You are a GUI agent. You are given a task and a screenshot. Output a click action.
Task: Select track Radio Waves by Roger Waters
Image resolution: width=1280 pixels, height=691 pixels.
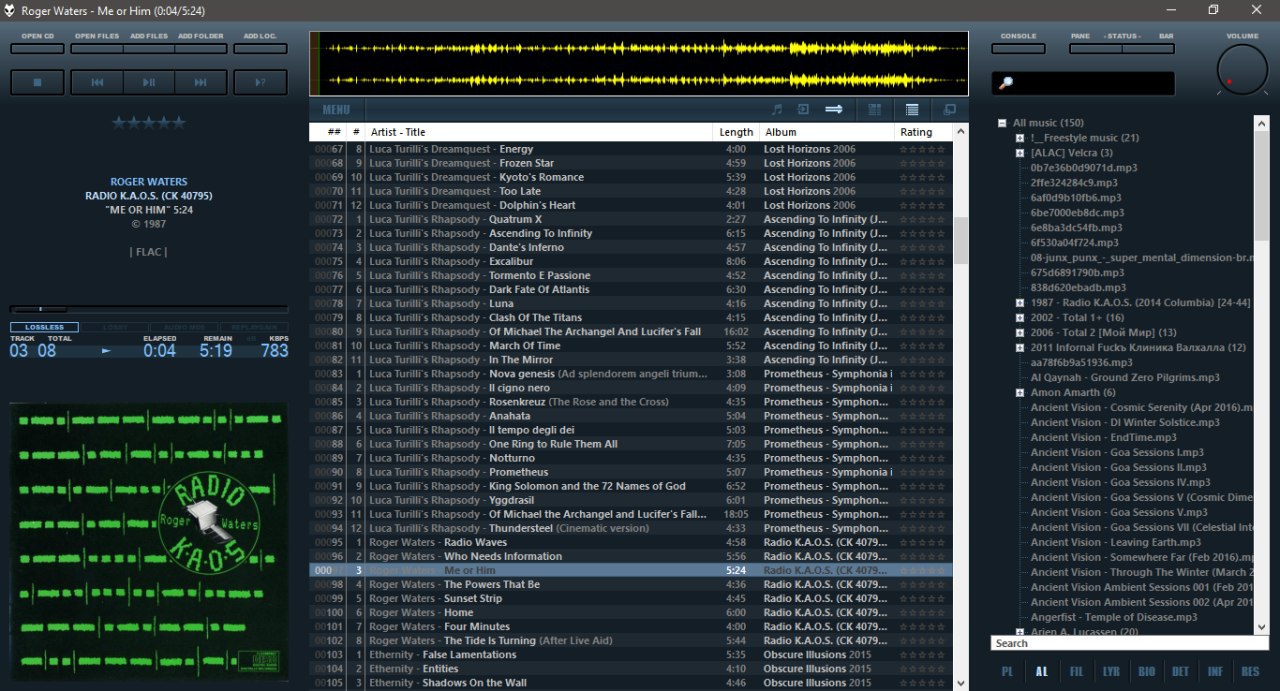[x=631, y=542]
